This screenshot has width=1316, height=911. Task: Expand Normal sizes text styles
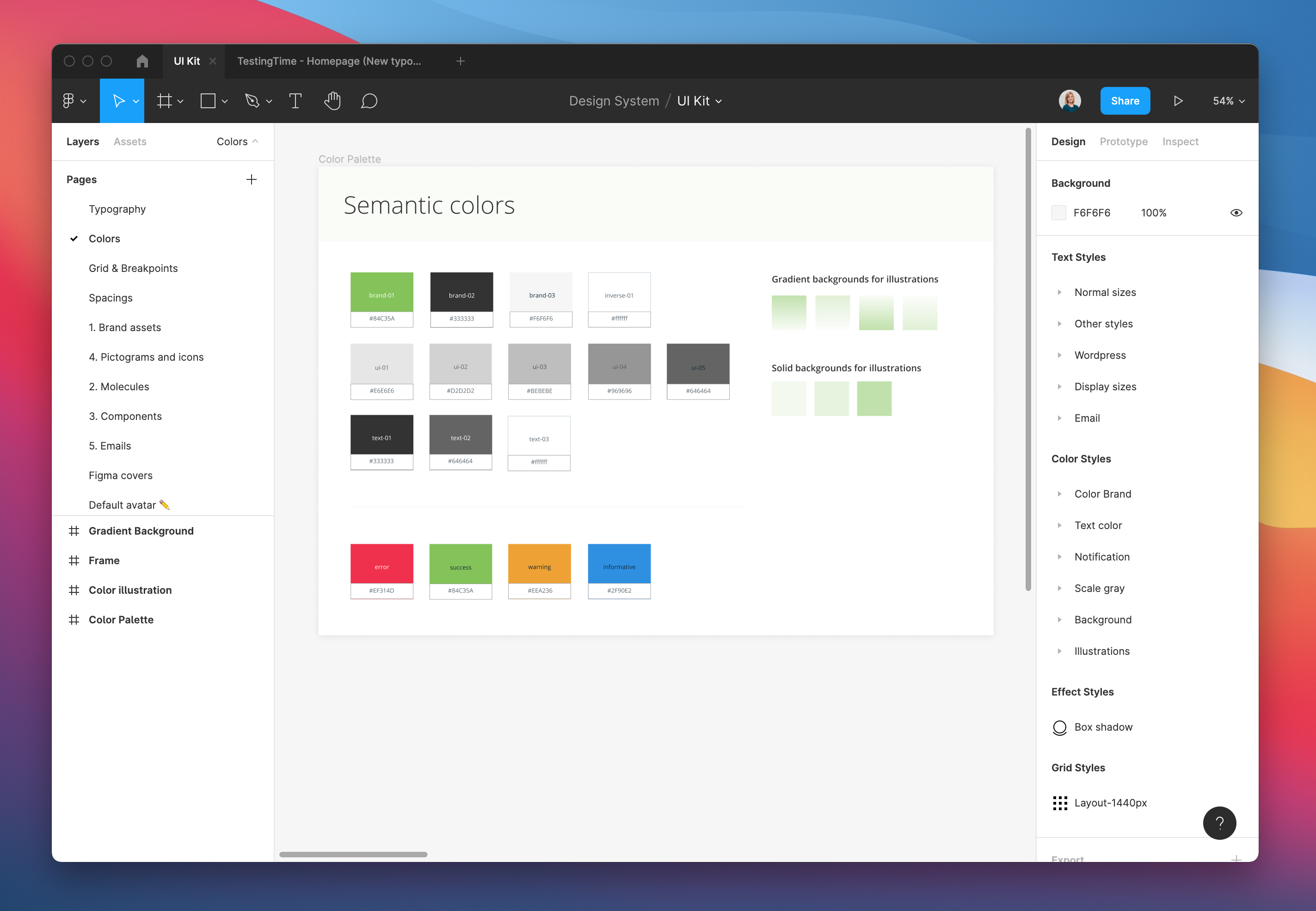pyautogui.click(x=1059, y=292)
